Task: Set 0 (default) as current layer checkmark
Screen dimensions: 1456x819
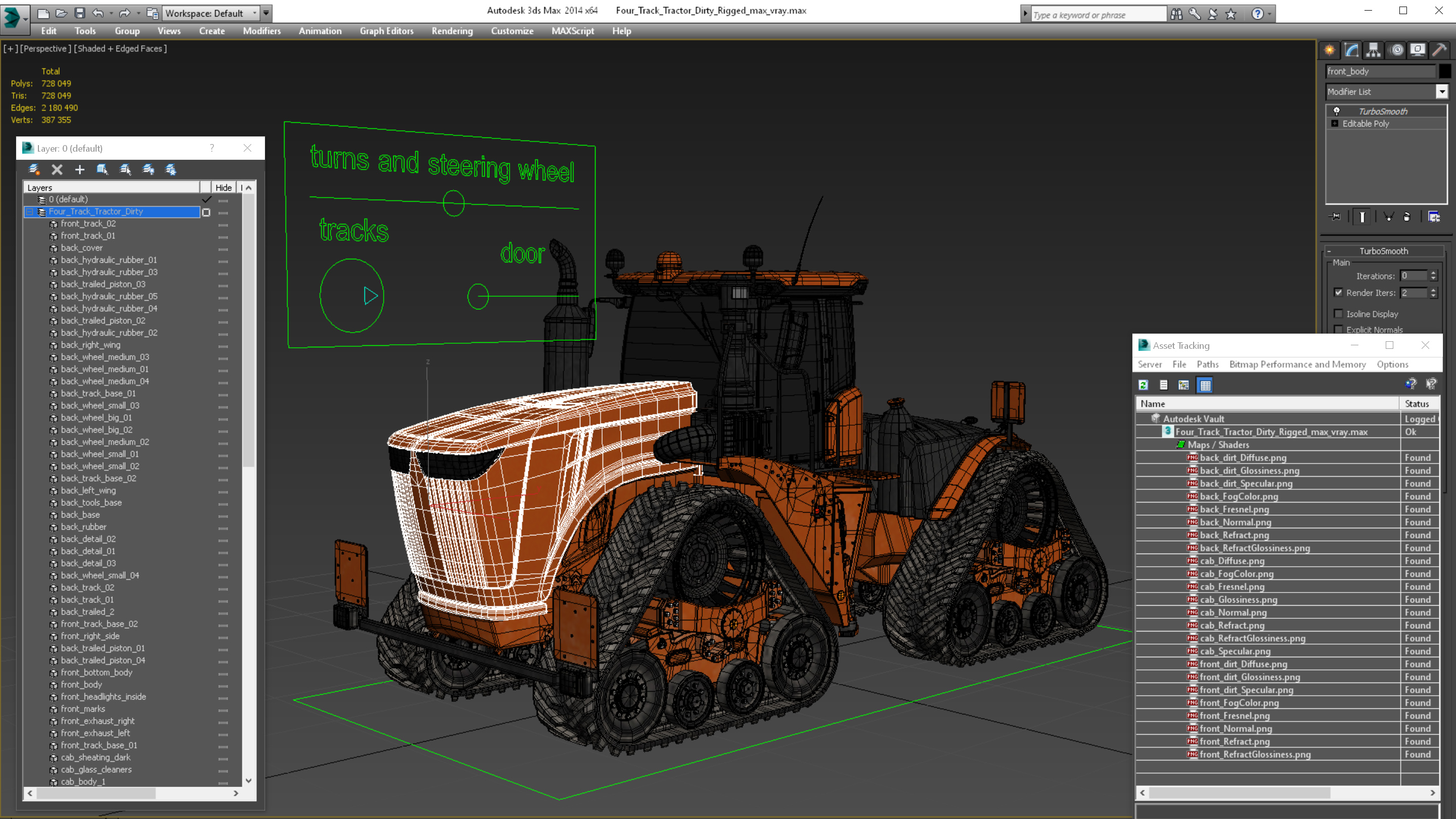Action: (206, 199)
